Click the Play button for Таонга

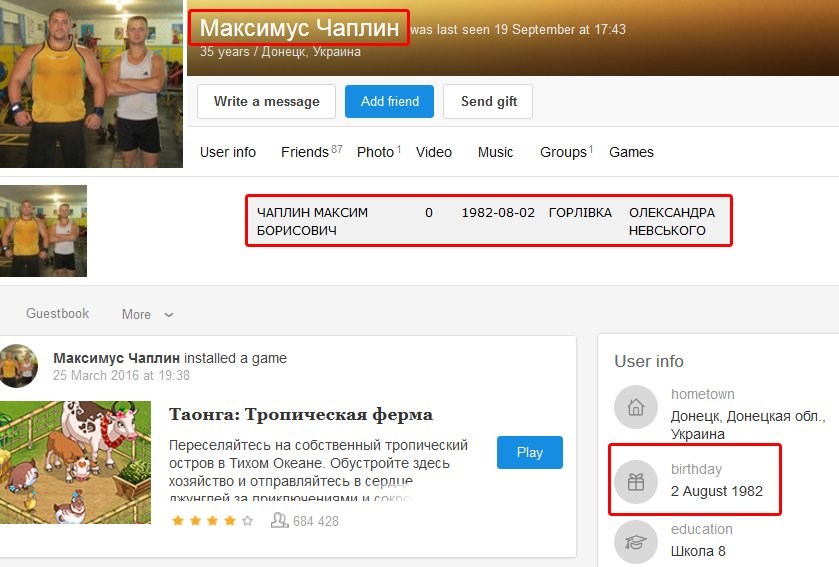(x=530, y=453)
